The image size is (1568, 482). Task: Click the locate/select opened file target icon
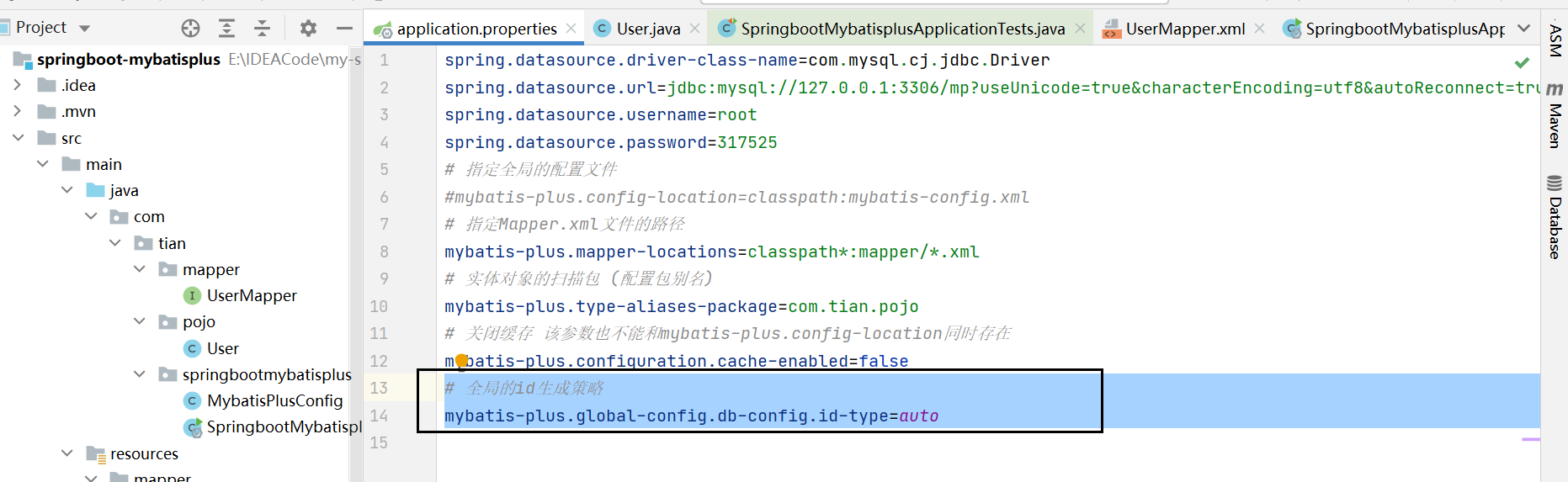pos(191,28)
